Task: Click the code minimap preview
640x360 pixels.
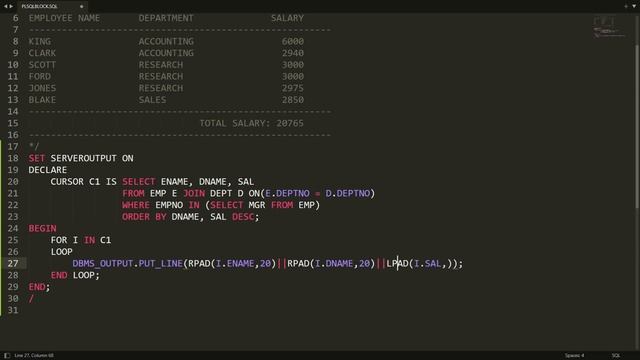Action: pyautogui.click(x=609, y=27)
